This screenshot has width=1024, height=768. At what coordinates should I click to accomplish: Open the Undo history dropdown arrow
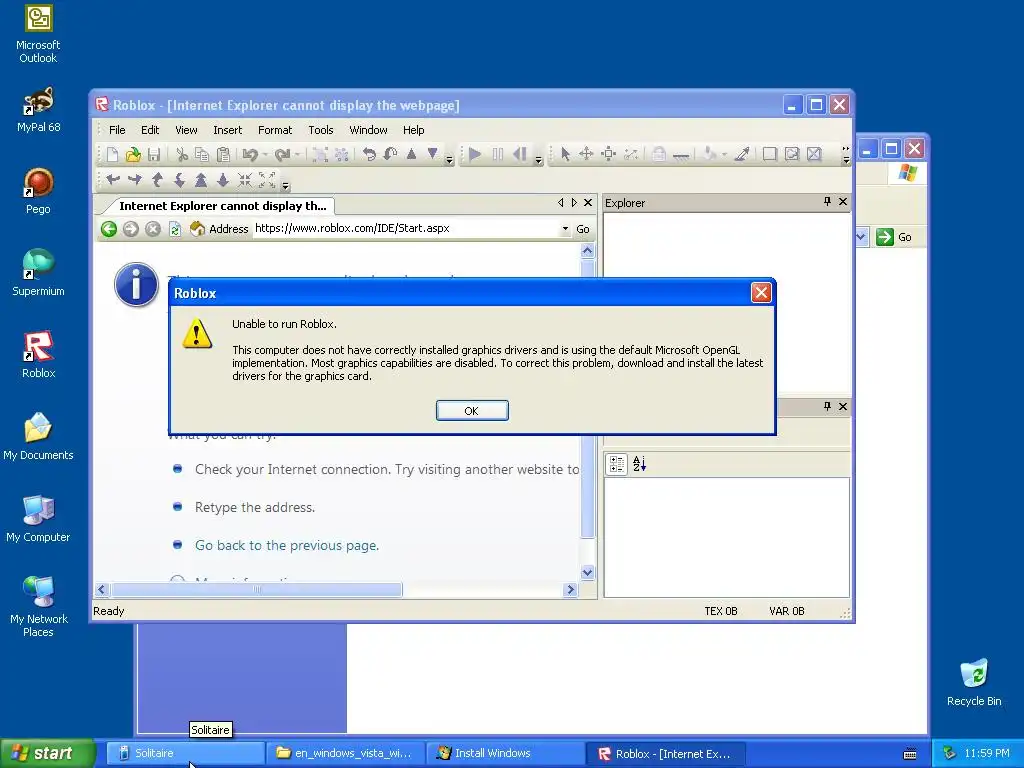(x=265, y=155)
